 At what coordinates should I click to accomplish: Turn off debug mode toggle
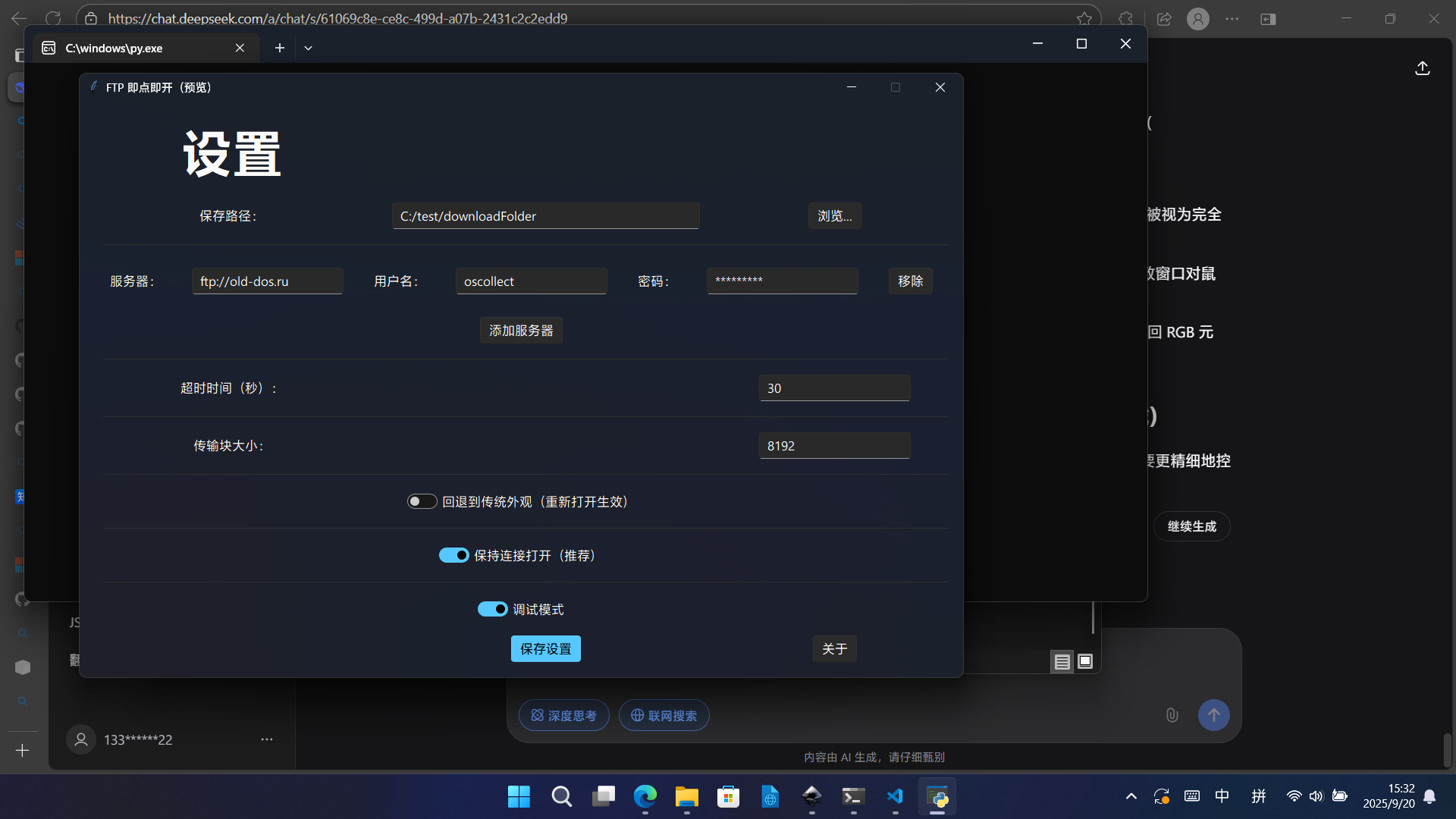[x=492, y=609]
